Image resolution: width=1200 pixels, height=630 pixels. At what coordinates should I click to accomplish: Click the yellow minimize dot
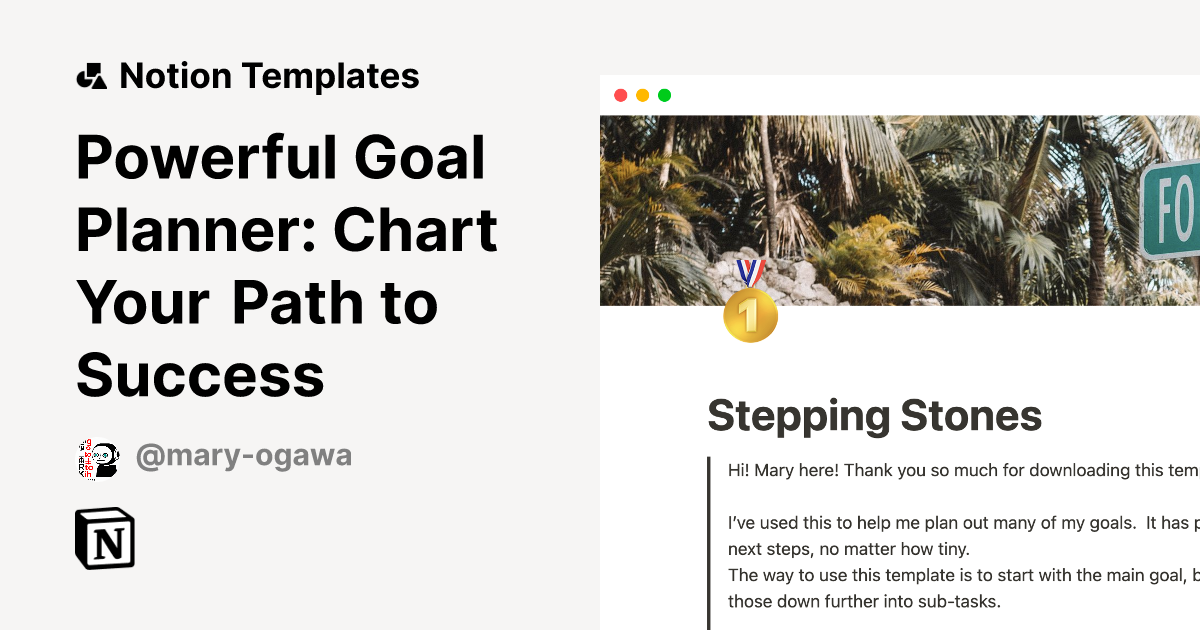643,95
